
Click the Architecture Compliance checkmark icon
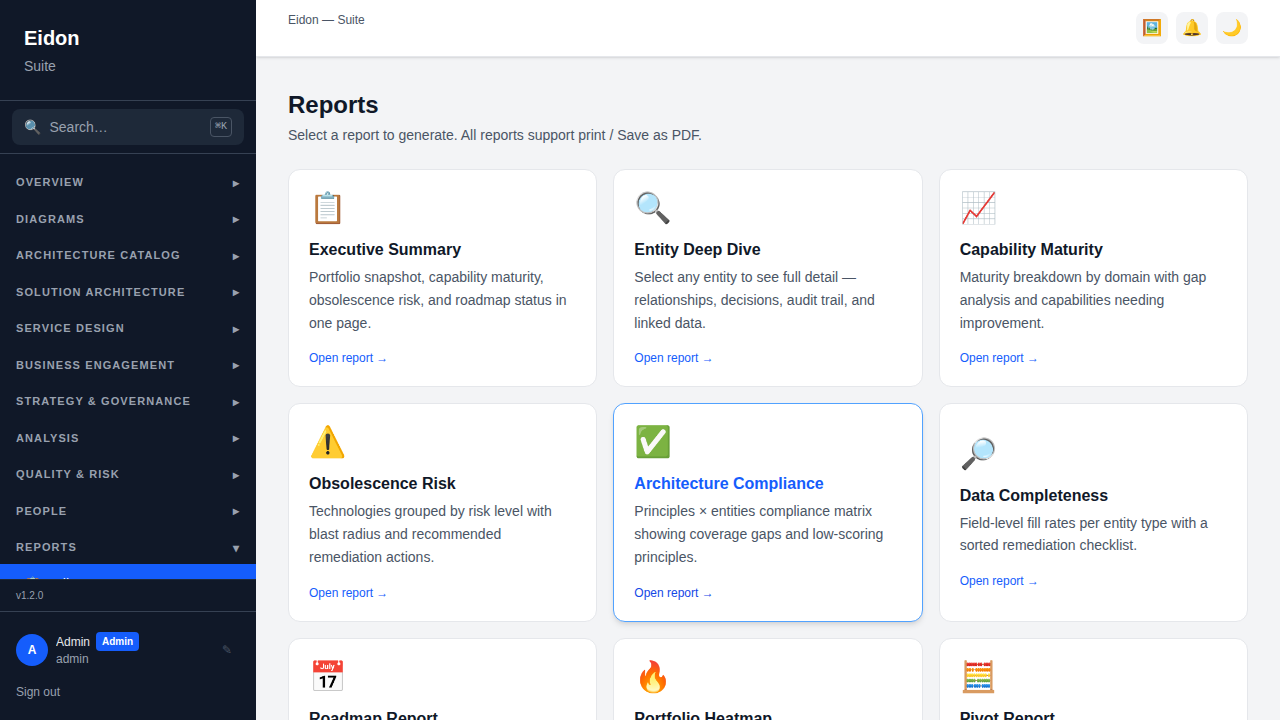(652, 442)
